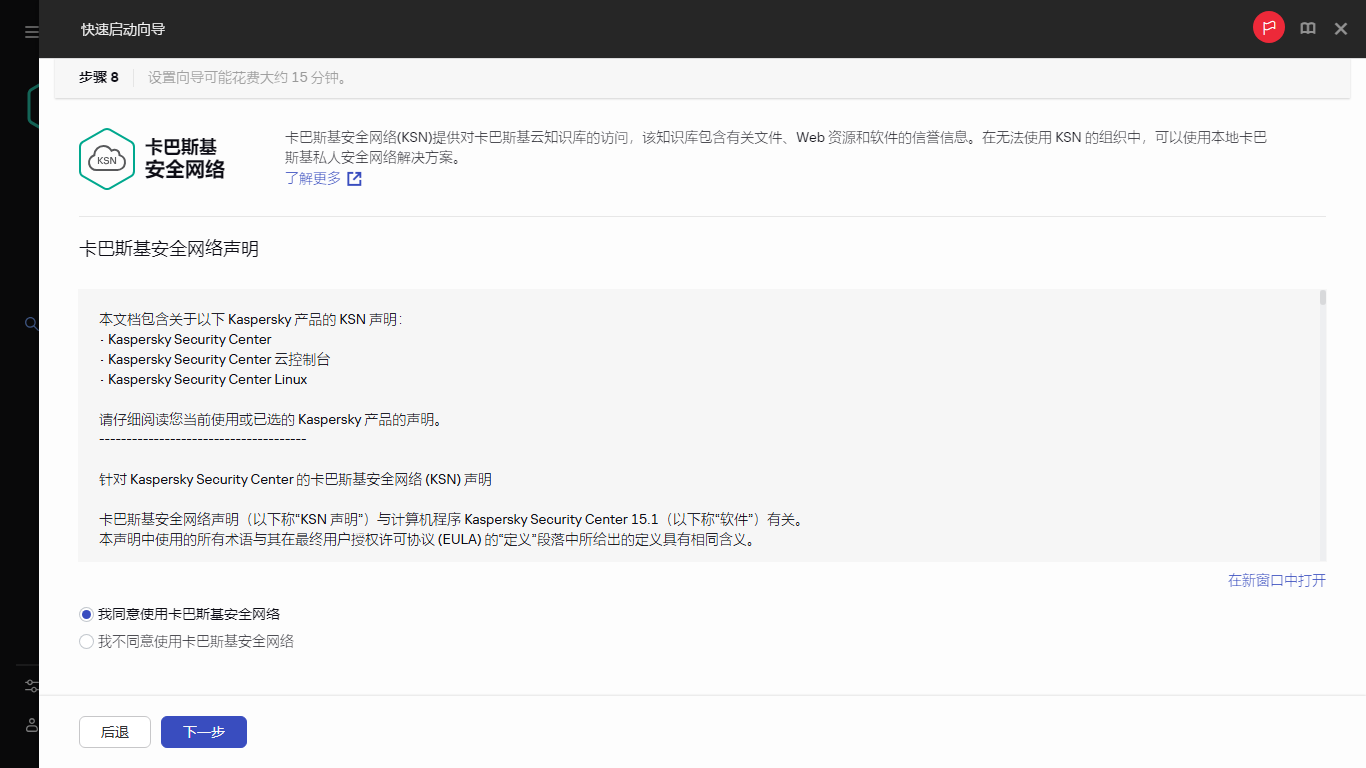View notifications via the red flag icon
Viewport: 1366px width, 768px height.
(x=1268, y=27)
